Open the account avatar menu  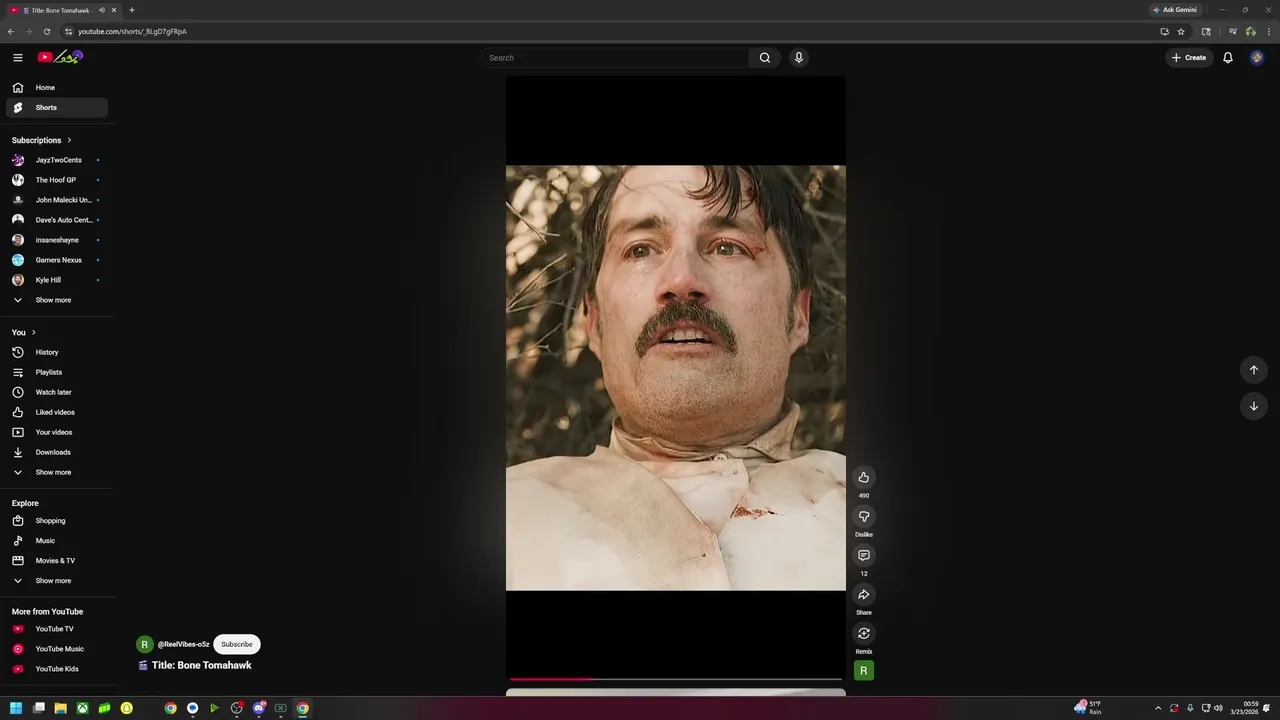(1257, 58)
